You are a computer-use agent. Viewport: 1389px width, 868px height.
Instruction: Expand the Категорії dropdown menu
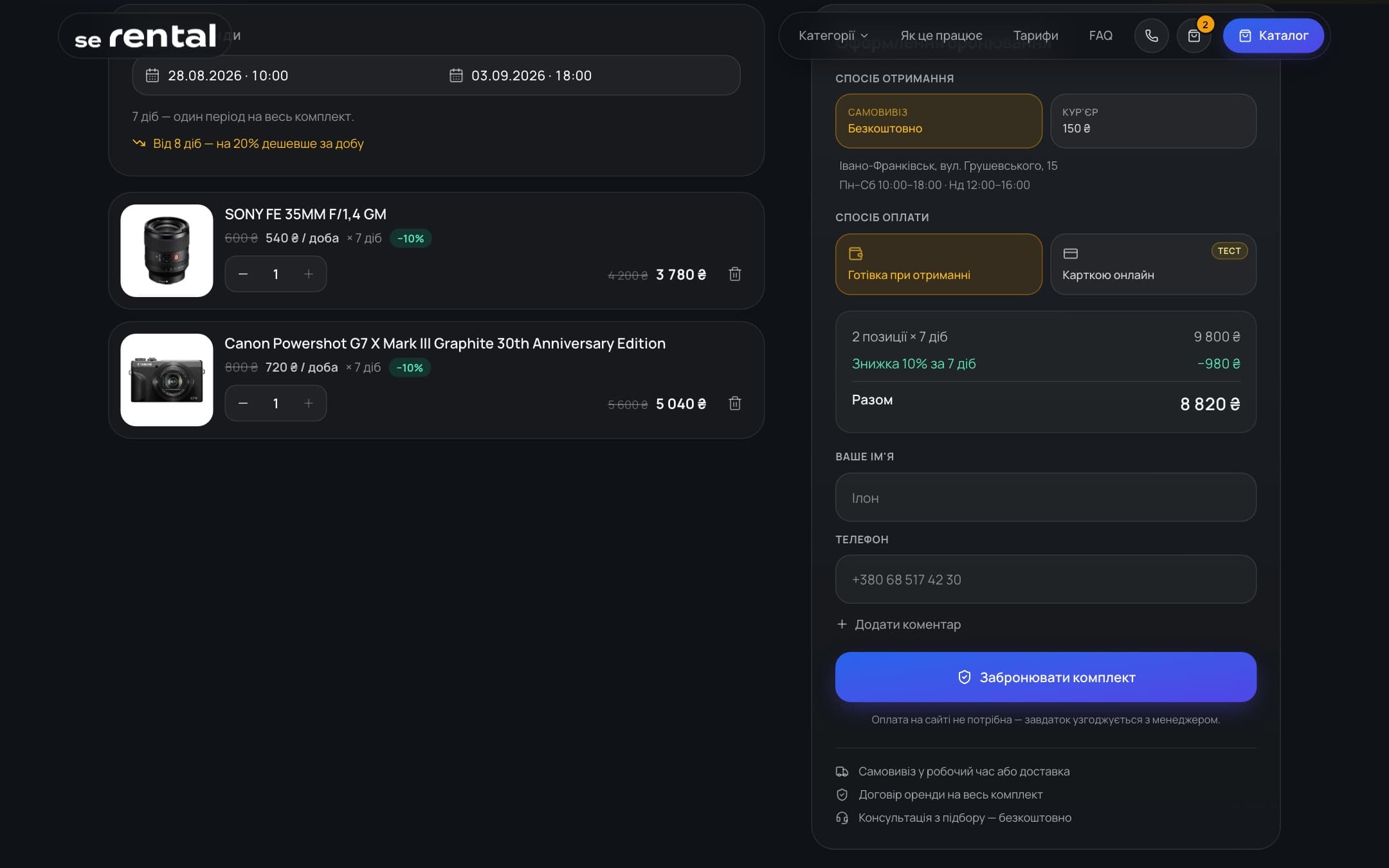(833, 35)
